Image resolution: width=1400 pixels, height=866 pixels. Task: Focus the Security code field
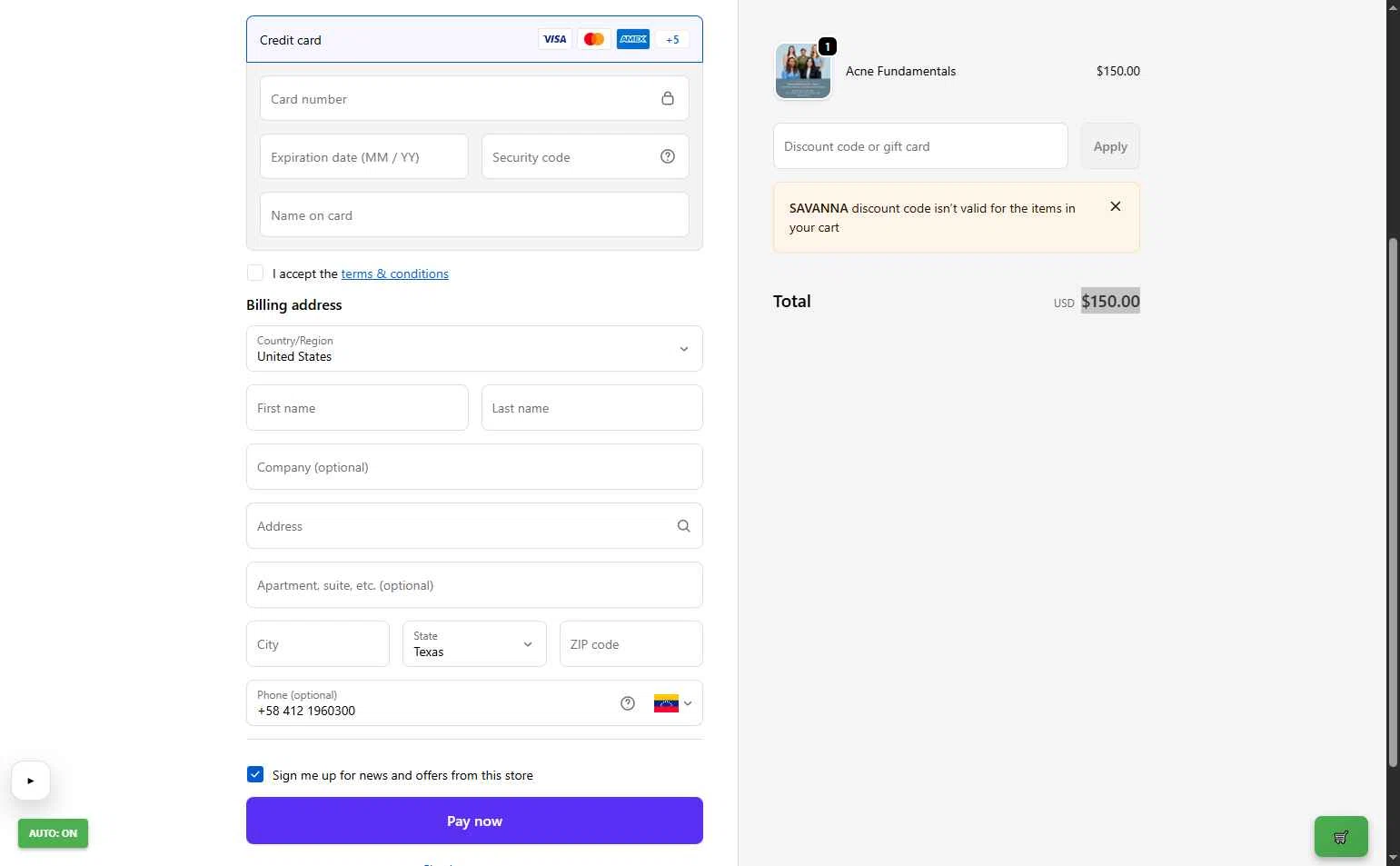tap(585, 156)
